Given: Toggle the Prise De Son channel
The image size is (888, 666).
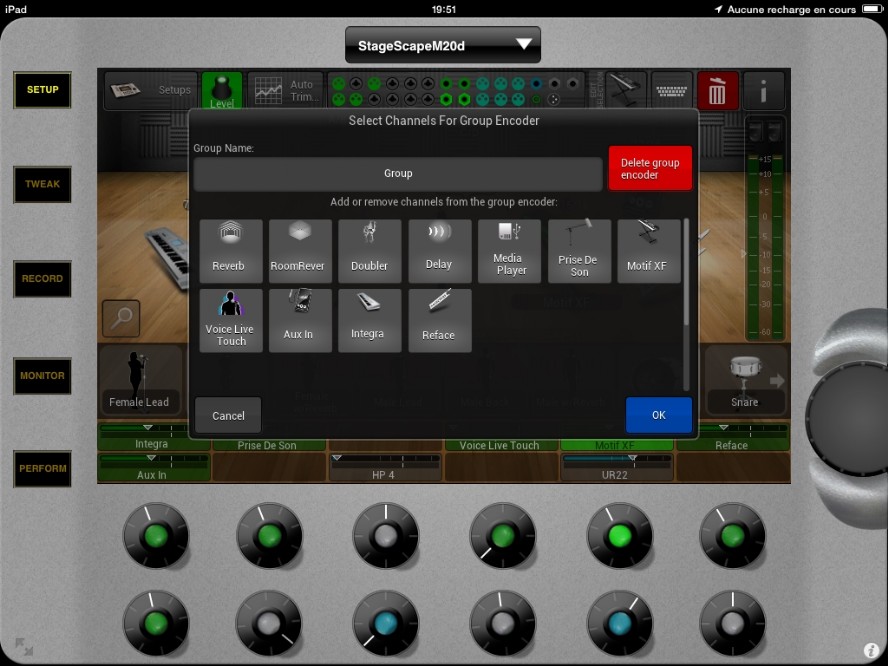Looking at the screenshot, I should tap(579, 251).
